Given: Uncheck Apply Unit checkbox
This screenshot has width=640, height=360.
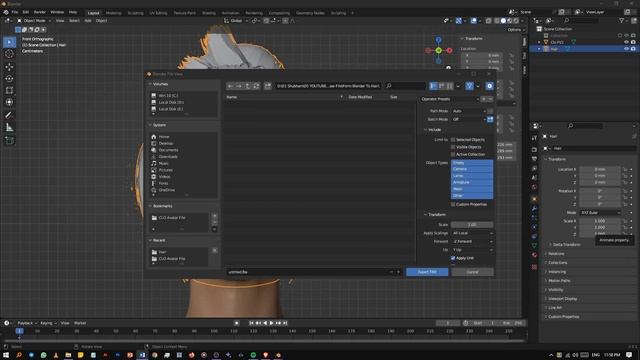Looking at the screenshot, I should pos(453,258).
